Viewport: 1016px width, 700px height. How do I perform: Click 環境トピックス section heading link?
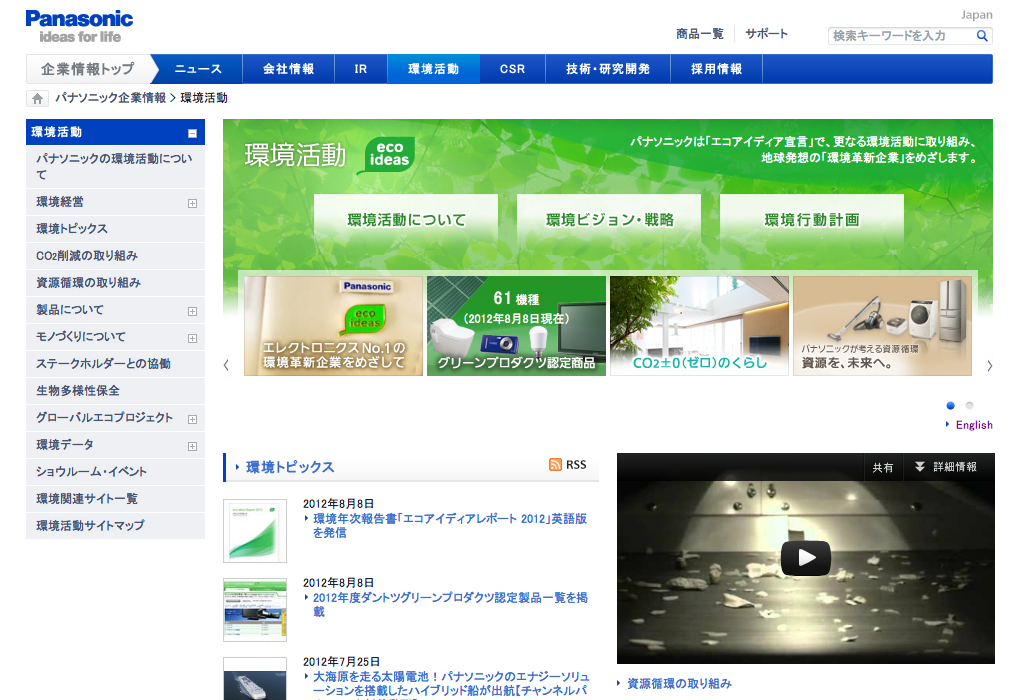[290, 467]
